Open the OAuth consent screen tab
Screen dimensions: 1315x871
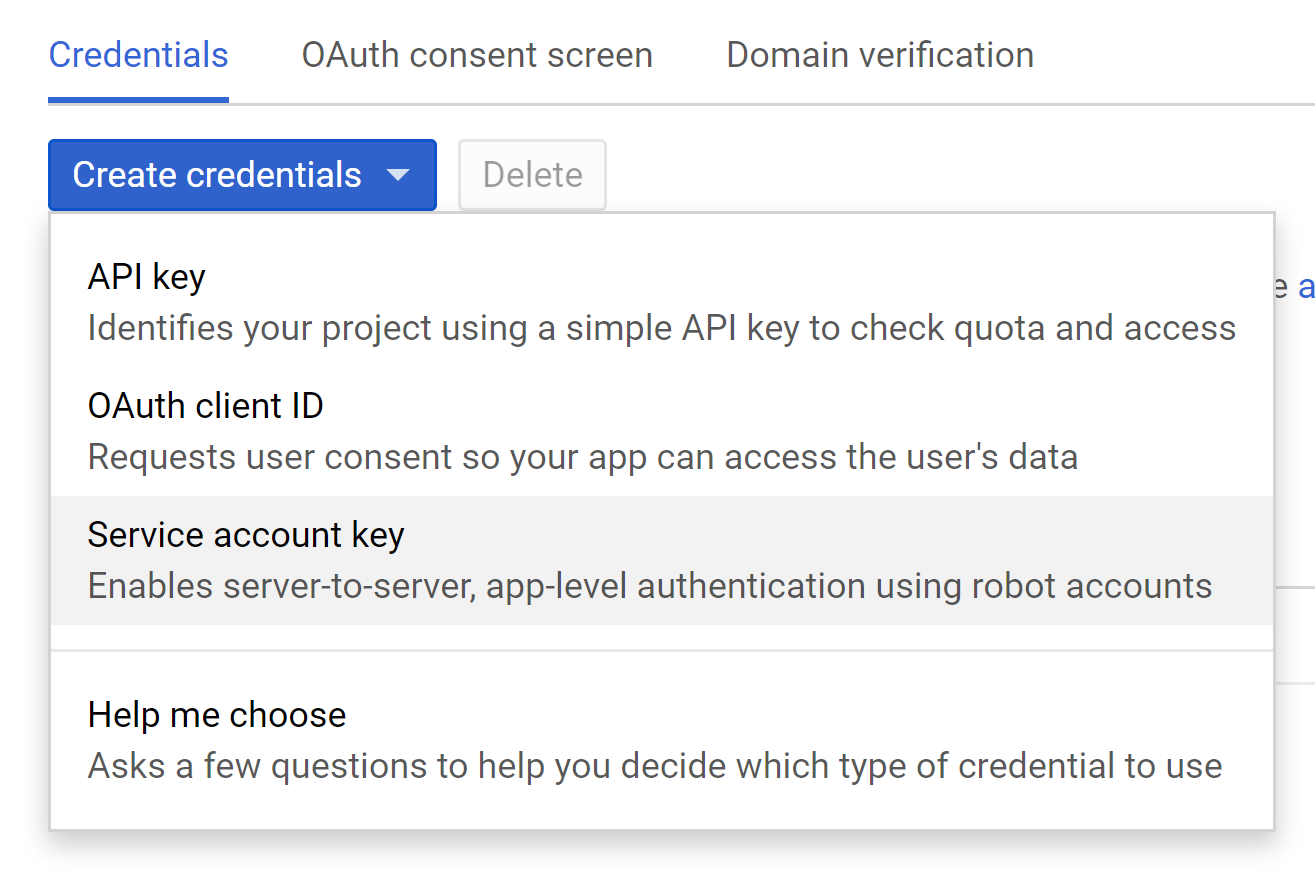[477, 55]
